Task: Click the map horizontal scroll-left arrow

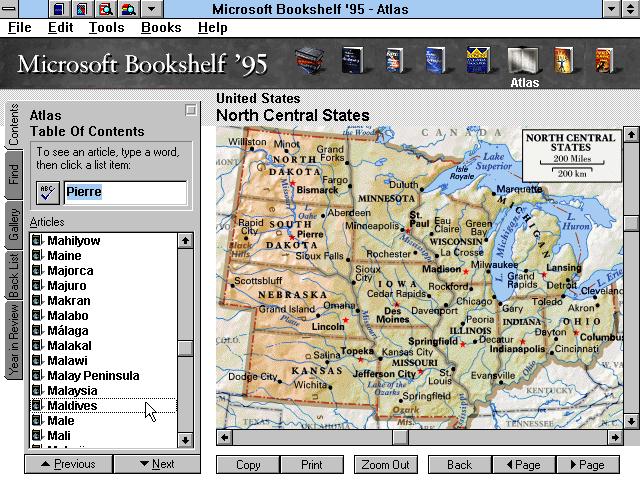Action: (224, 438)
